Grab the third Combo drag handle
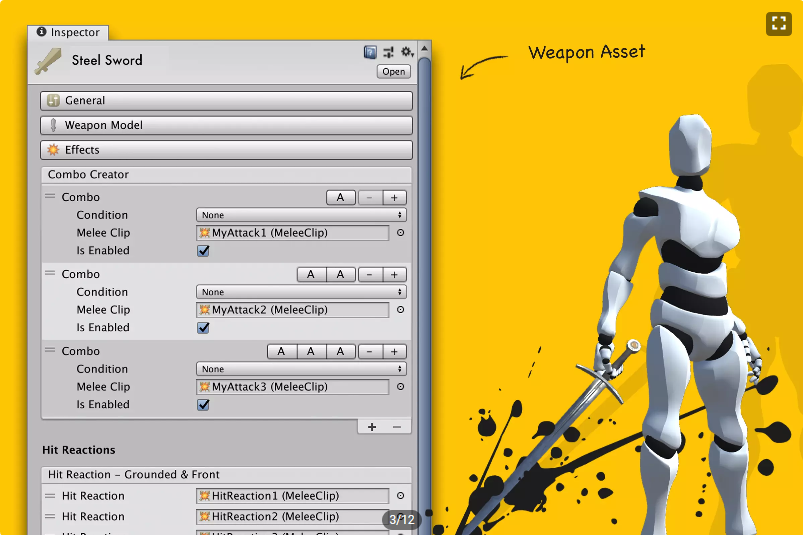This screenshot has width=803, height=535. 50,350
